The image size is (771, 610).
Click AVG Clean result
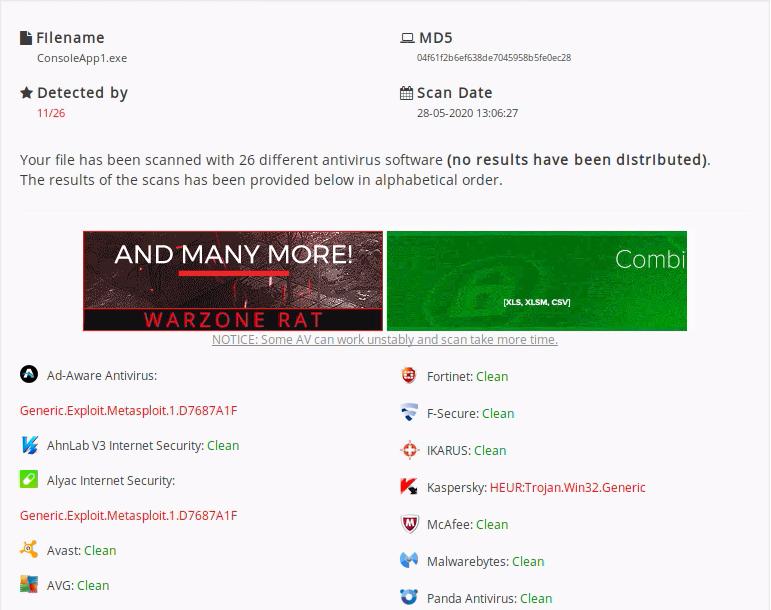(x=93, y=585)
